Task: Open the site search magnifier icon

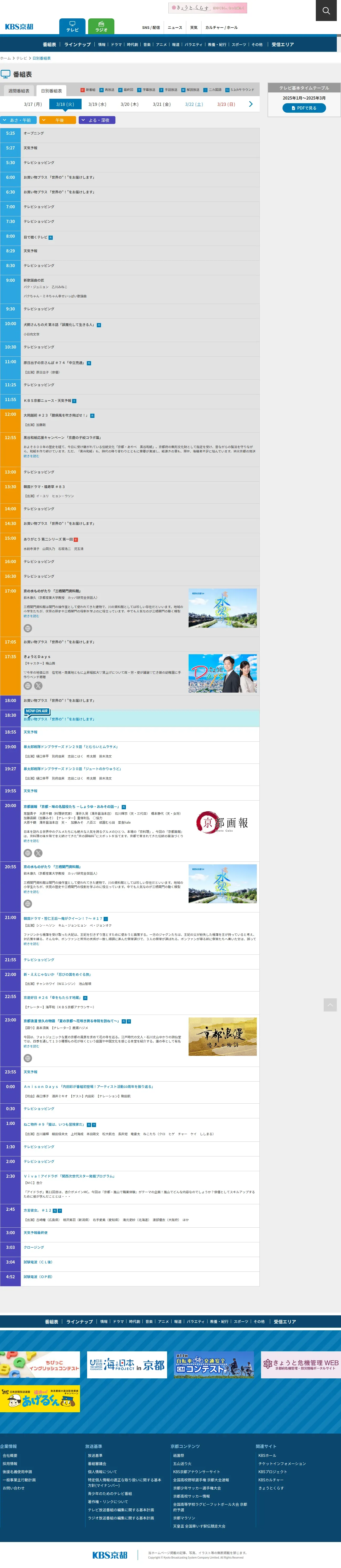Action: click(x=326, y=10)
